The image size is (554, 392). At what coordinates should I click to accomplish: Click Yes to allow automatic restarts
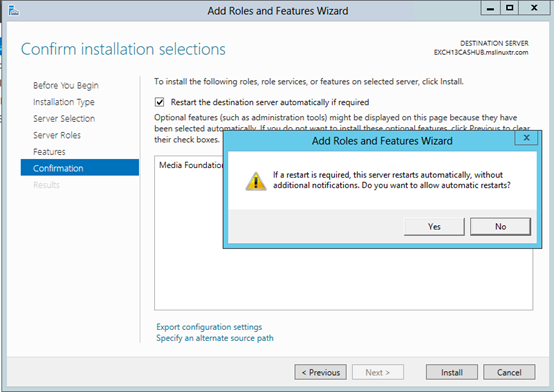(x=434, y=227)
